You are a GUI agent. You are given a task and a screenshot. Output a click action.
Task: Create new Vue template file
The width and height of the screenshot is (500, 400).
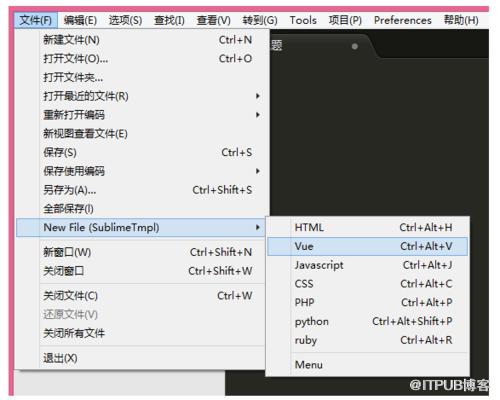point(368,246)
